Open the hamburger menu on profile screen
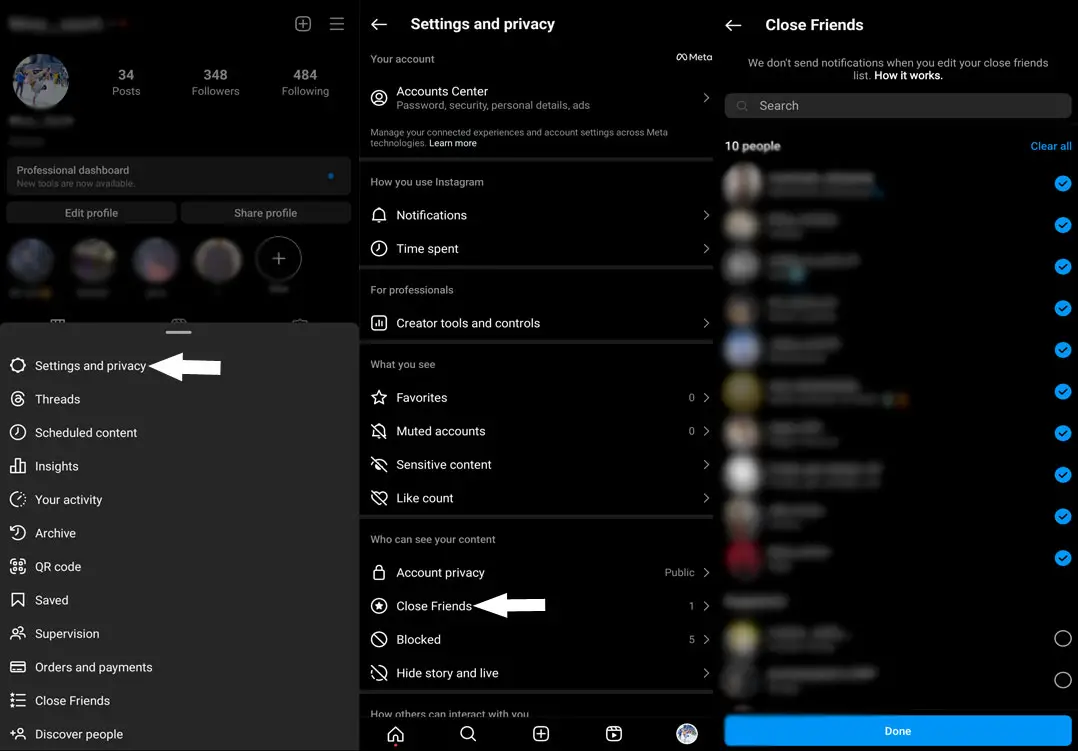This screenshot has width=1078, height=751. (337, 24)
